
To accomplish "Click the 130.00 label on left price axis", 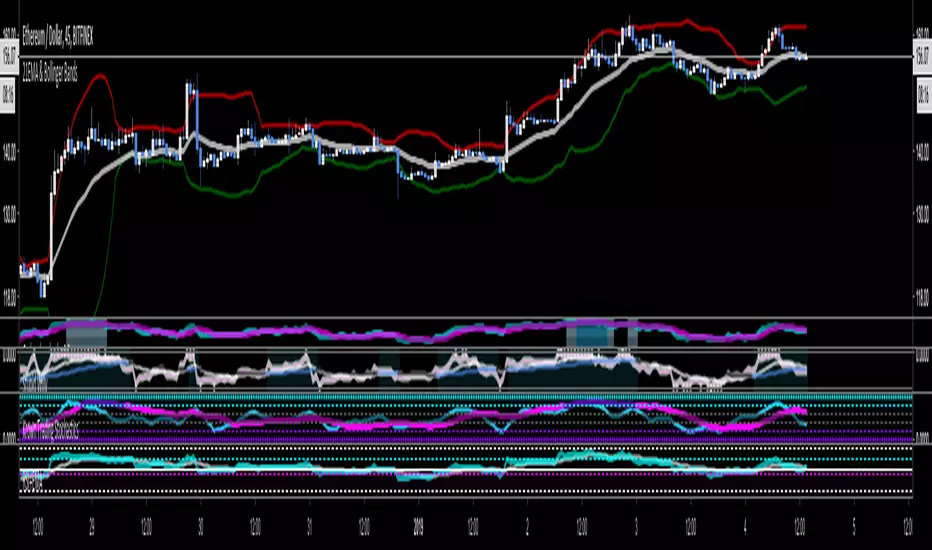I will pos(10,213).
